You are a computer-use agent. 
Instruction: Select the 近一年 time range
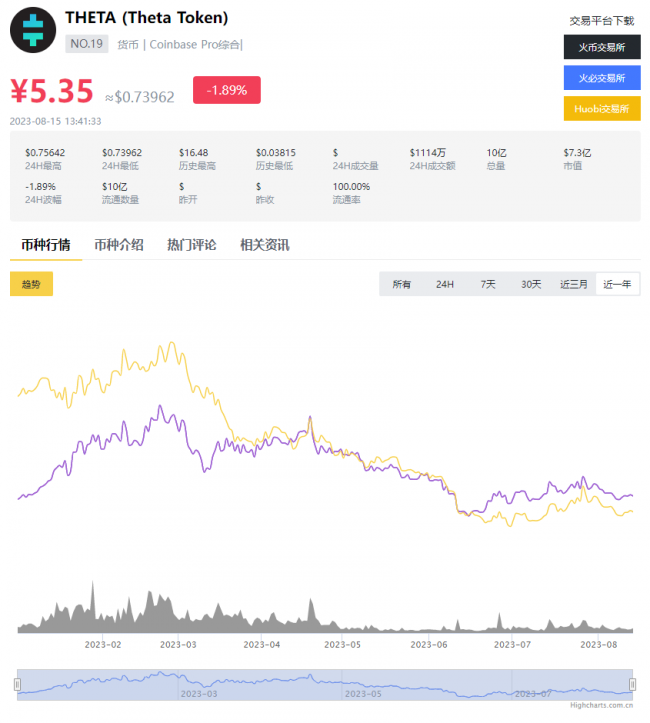tap(617, 284)
